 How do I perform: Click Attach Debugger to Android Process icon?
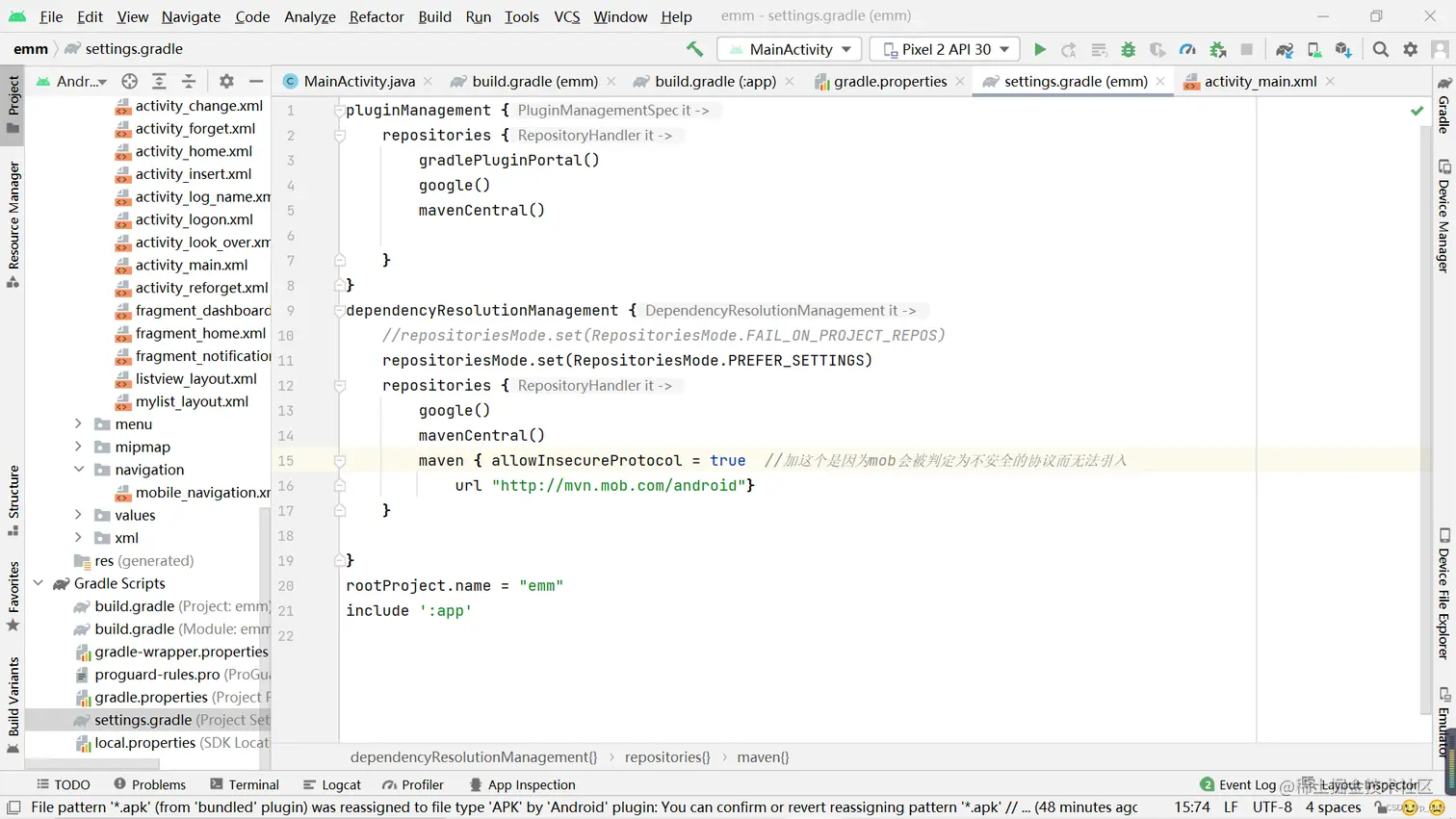[1217, 49]
